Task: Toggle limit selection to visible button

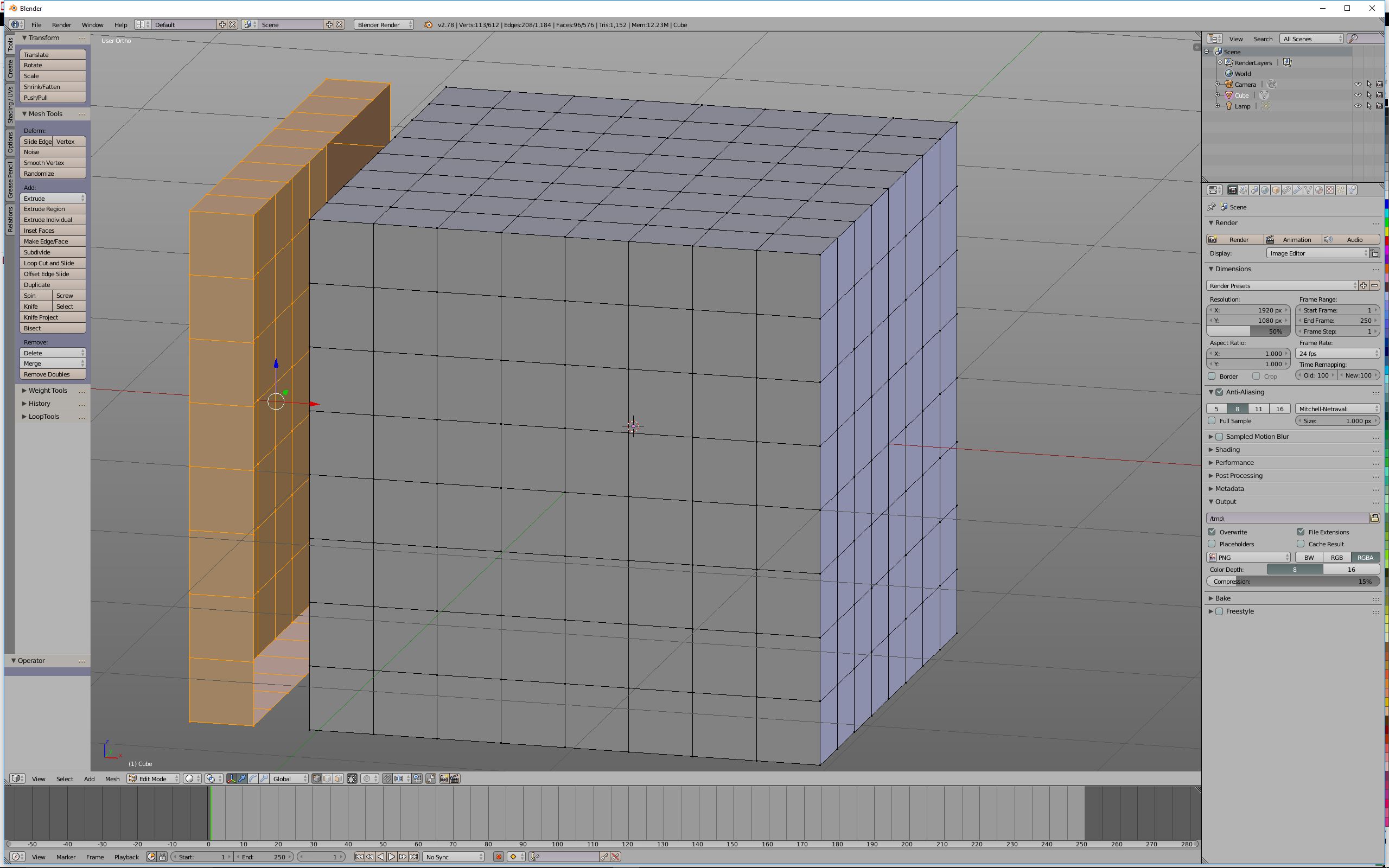Action: [352, 778]
